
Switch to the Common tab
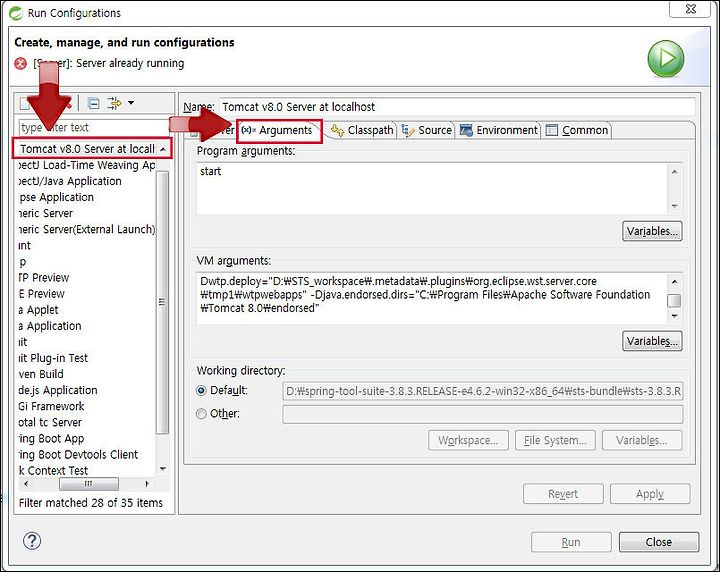pyautogui.click(x=577, y=130)
